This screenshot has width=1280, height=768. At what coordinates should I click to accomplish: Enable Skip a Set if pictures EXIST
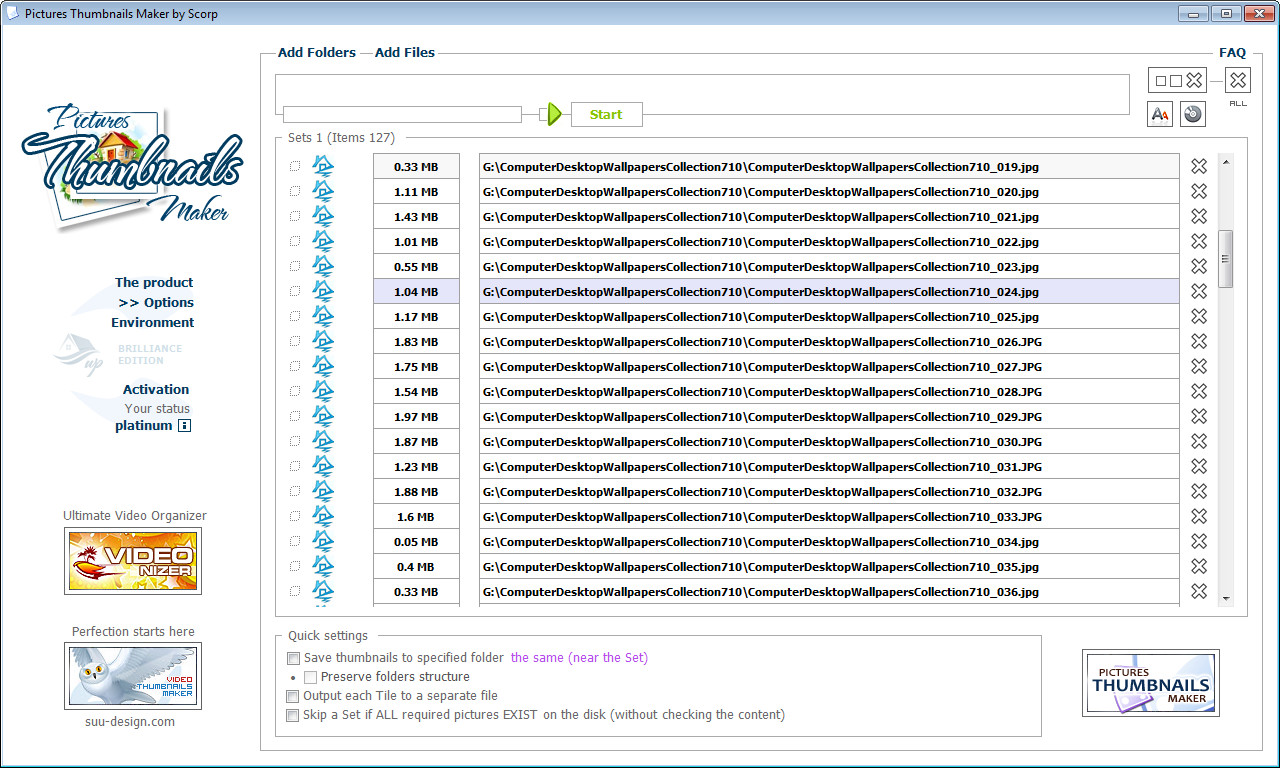pyautogui.click(x=293, y=715)
